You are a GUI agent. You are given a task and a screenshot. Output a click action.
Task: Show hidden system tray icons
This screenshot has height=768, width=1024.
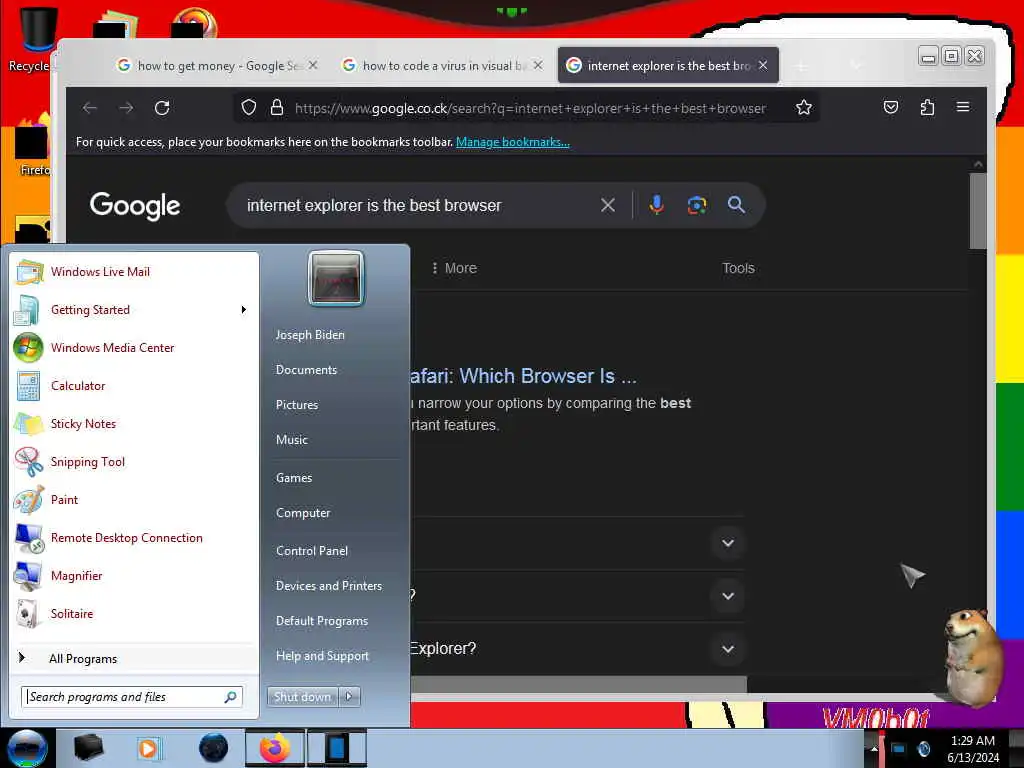pyautogui.click(x=874, y=749)
